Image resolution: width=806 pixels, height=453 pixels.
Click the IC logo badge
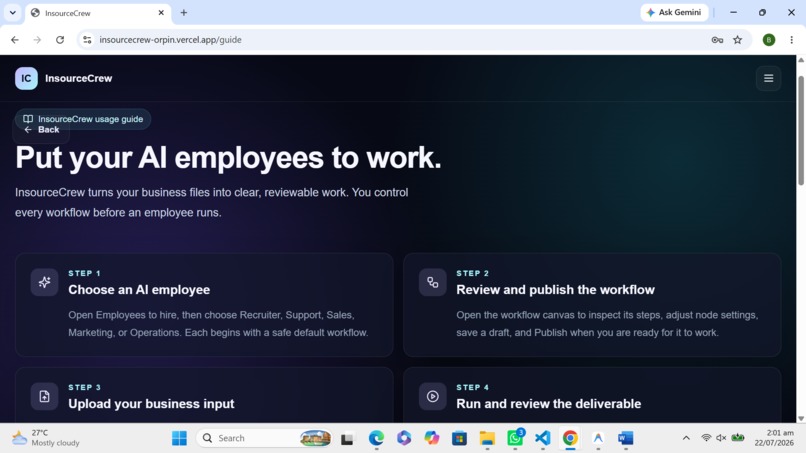coord(26,78)
